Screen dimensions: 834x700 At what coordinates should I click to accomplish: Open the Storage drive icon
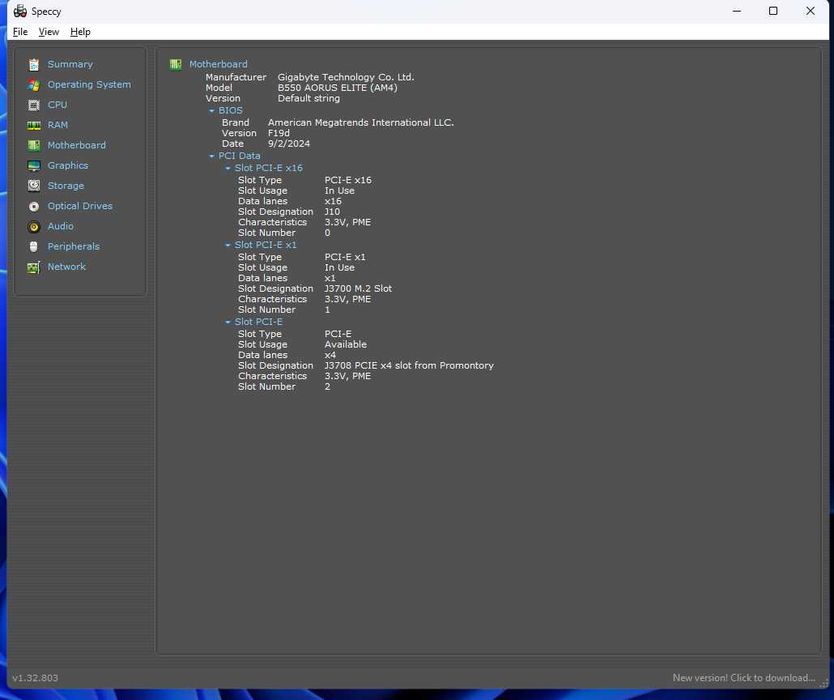pyautogui.click(x=34, y=186)
